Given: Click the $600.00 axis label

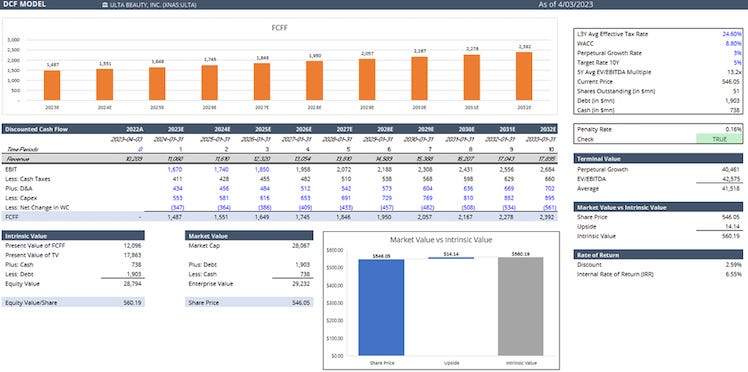Looking at the screenshot, I should 335,250.
